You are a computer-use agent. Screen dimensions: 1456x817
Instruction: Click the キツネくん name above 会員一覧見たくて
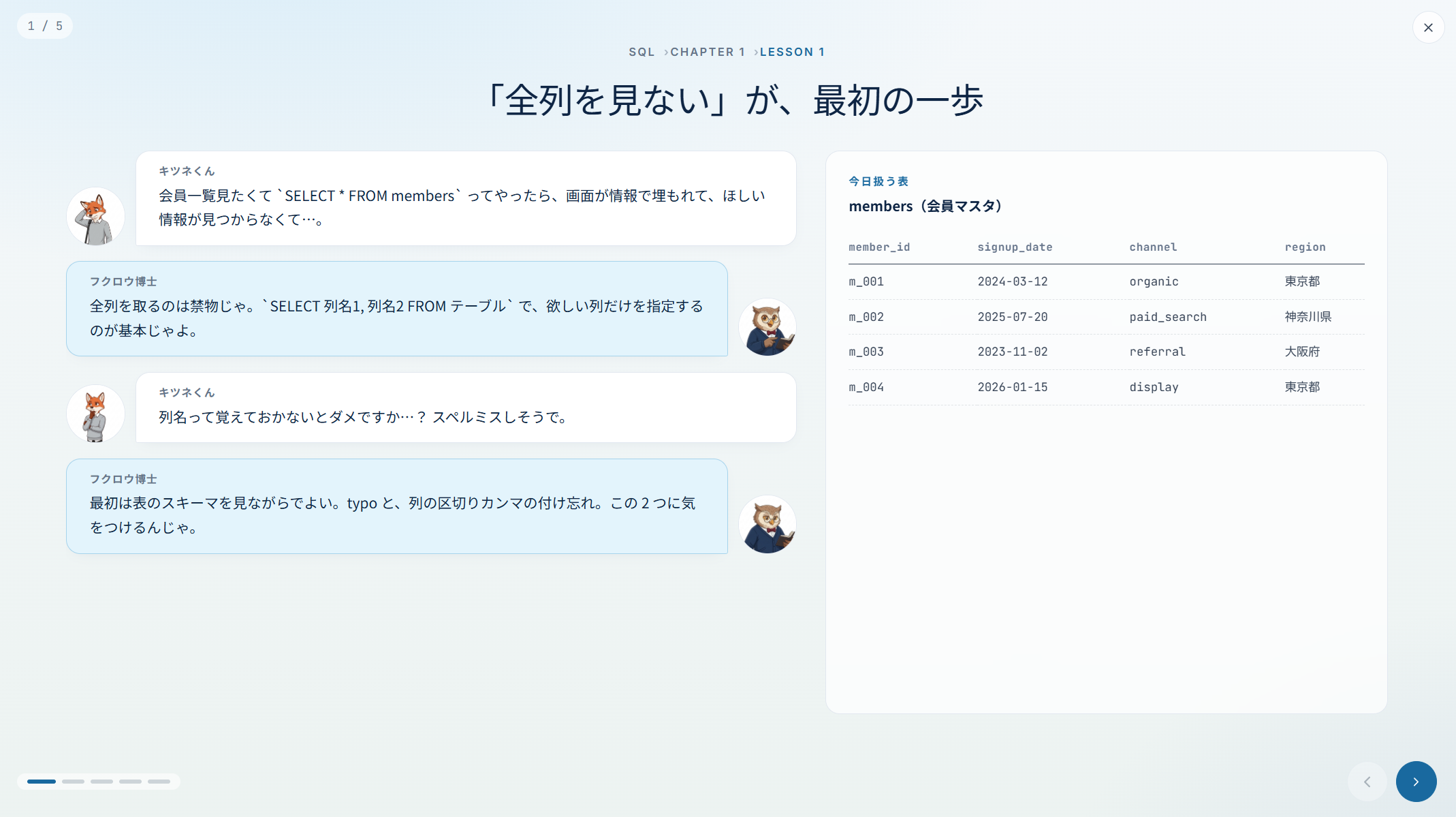coord(187,171)
